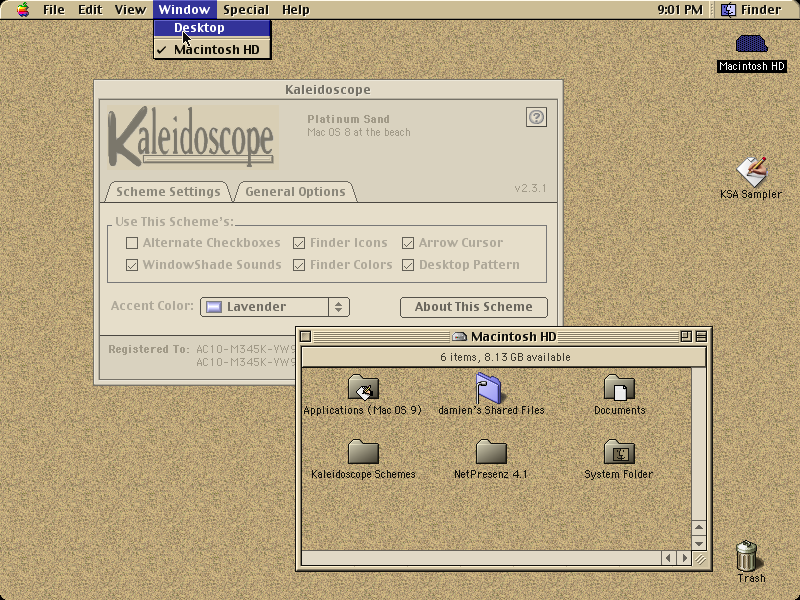The height and width of the screenshot is (600, 800).
Task: Open the Accent Color Lavender dropdown
Action: pos(274,307)
